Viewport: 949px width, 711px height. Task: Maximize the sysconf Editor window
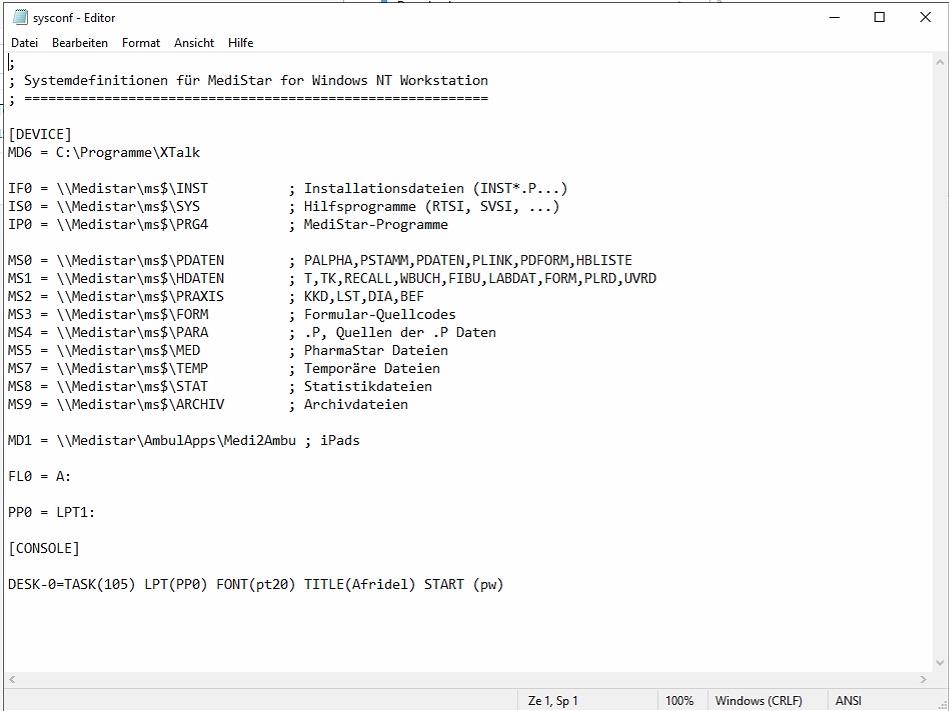pyautogui.click(x=879, y=18)
